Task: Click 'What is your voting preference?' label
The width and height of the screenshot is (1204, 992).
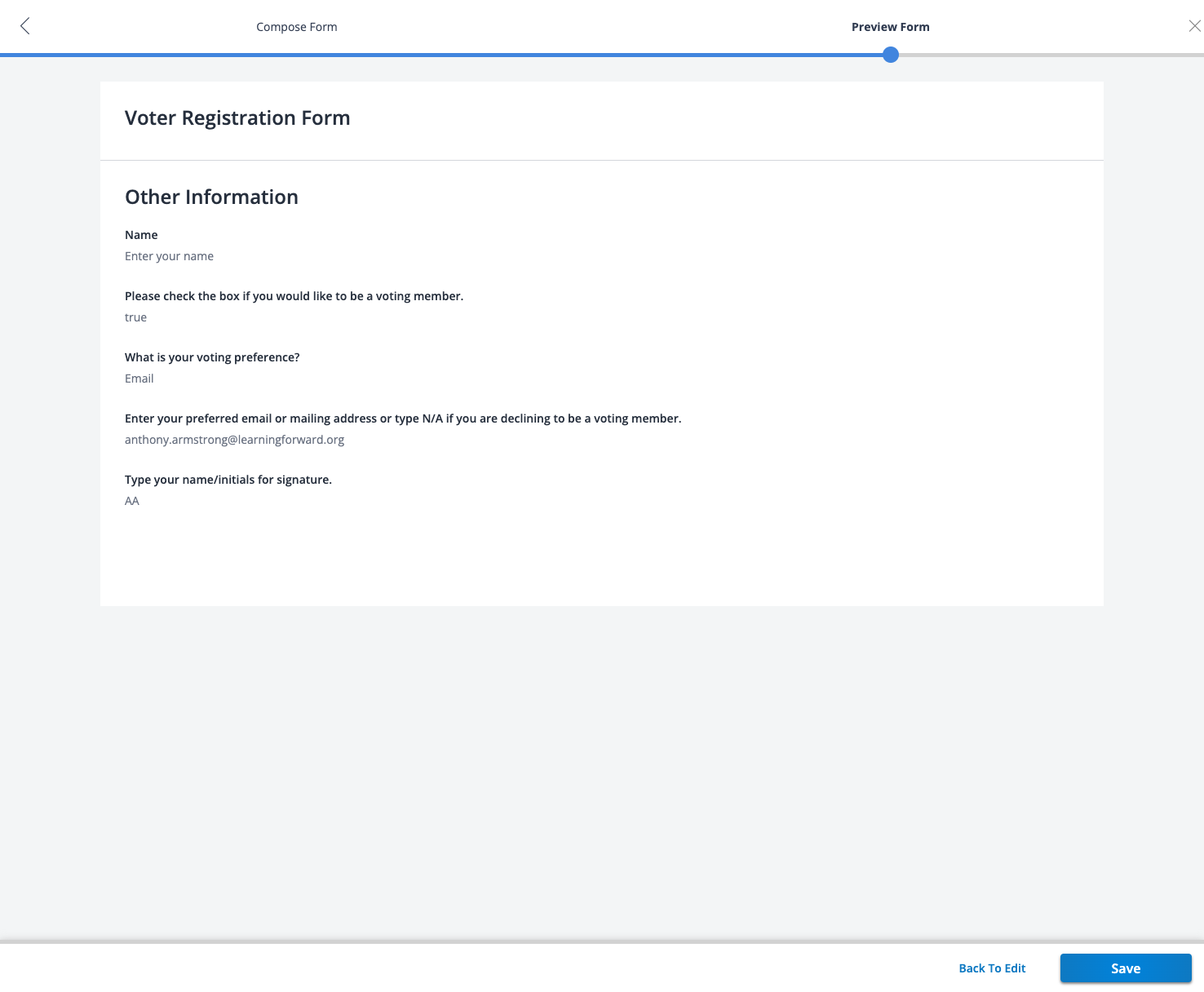Action: click(212, 357)
